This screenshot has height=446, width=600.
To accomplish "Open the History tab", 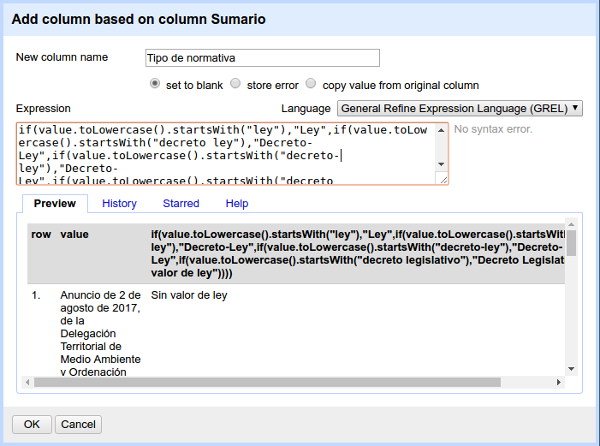I will (119, 204).
